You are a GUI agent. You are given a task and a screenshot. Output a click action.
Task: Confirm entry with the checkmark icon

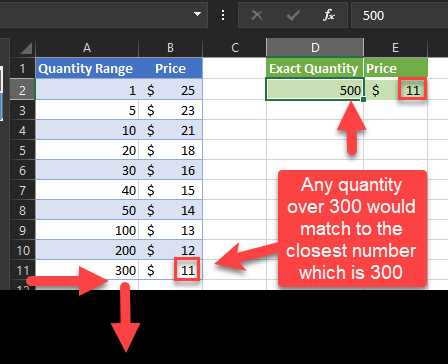pos(292,15)
